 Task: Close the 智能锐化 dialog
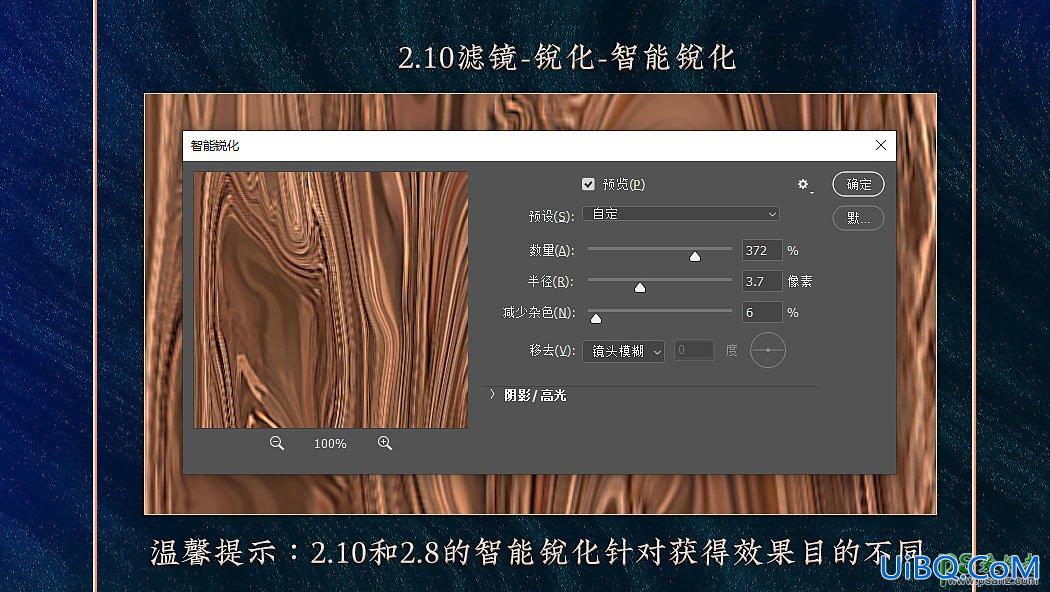coord(881,145)
